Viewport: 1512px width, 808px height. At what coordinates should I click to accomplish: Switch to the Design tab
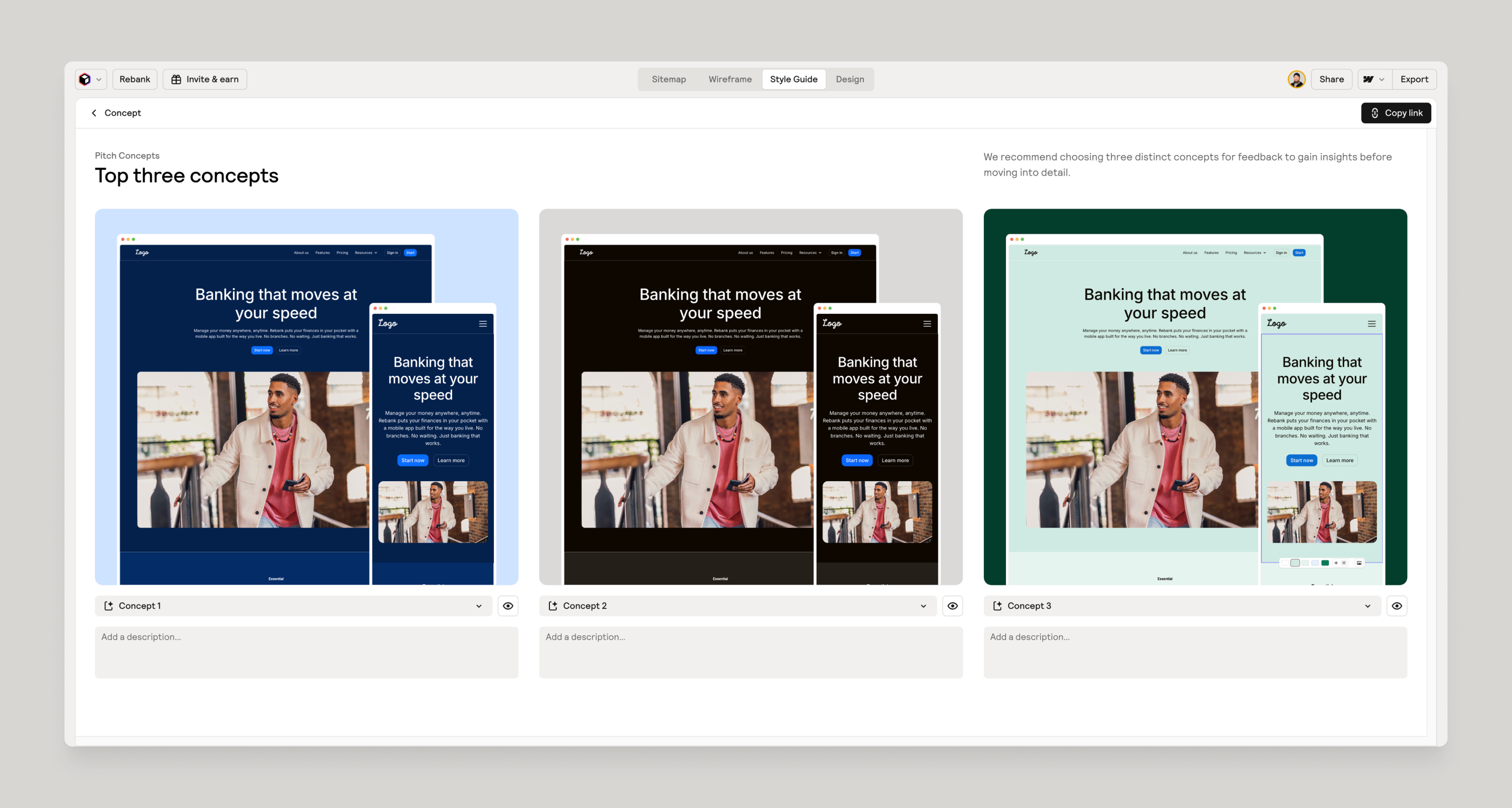pos(849,79)
